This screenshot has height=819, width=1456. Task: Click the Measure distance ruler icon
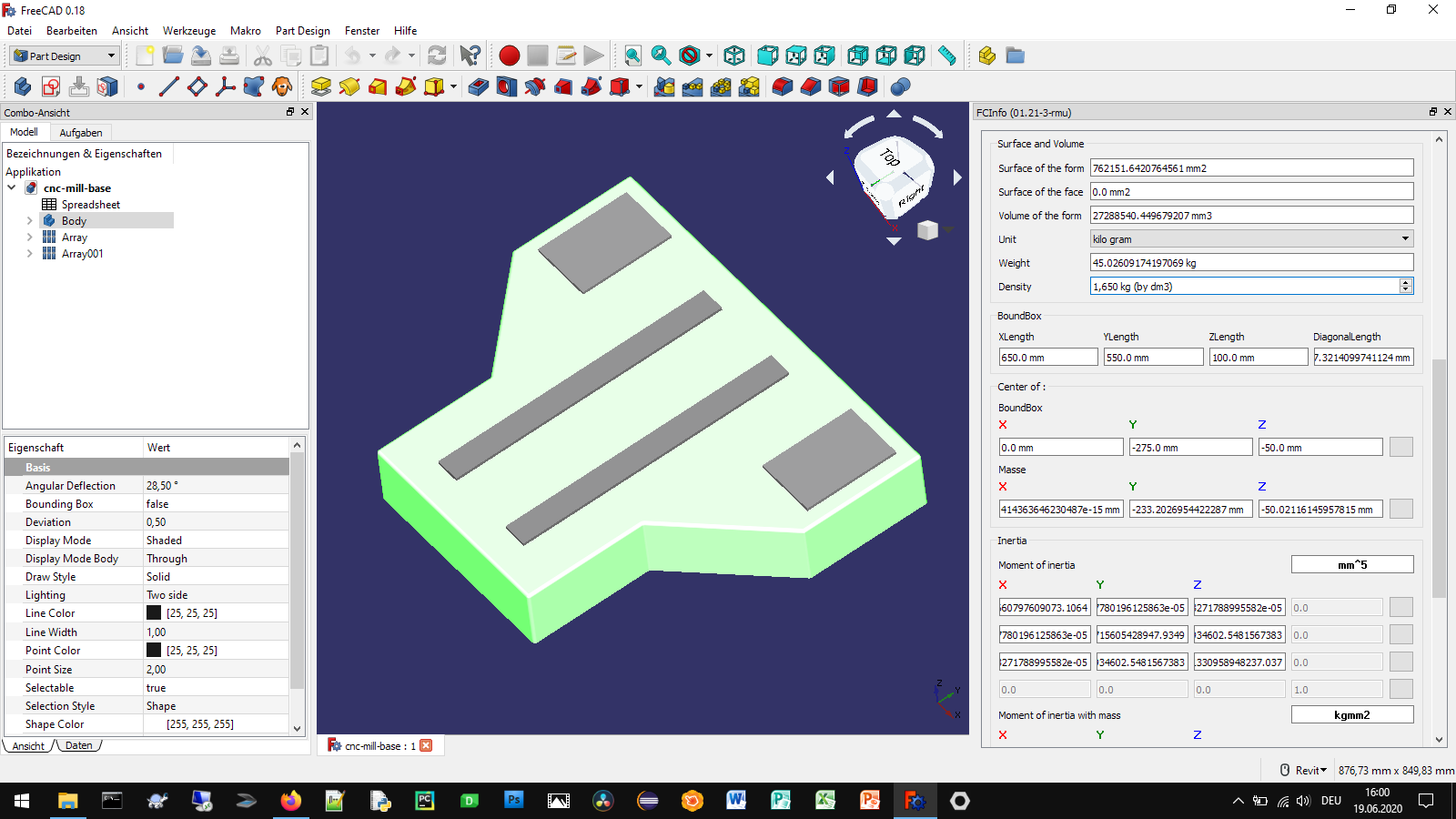[947, 56]
